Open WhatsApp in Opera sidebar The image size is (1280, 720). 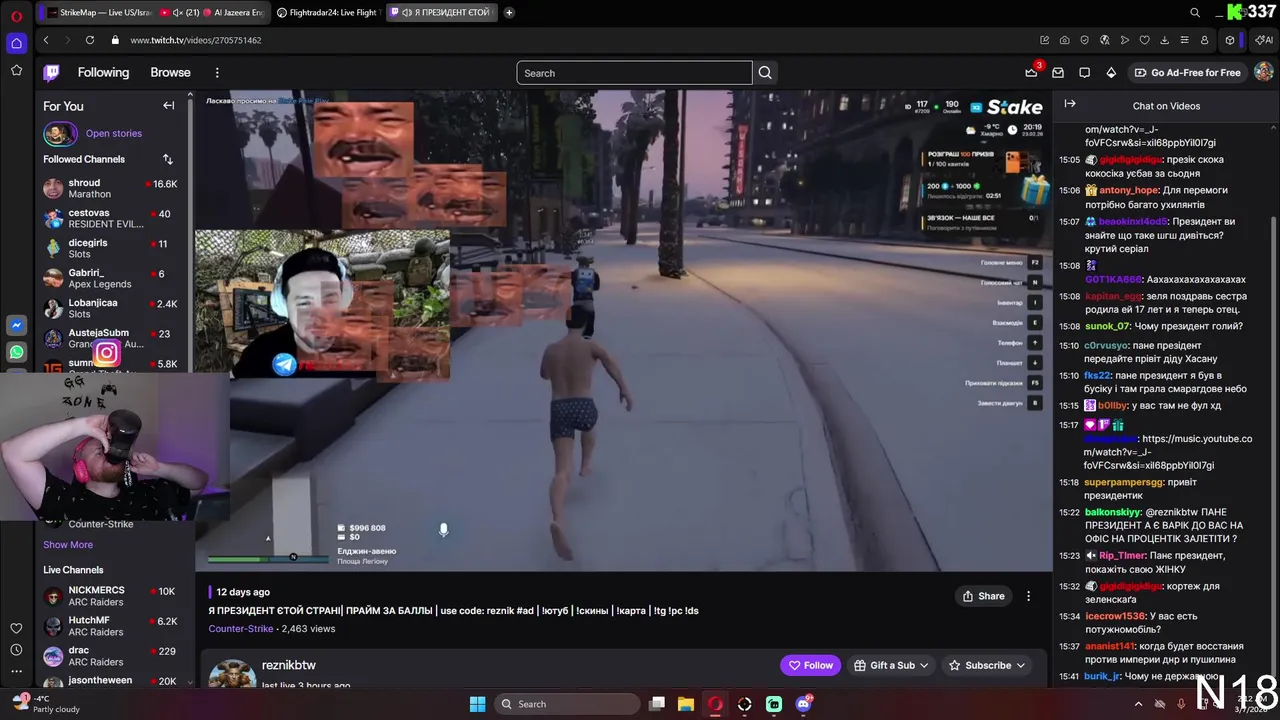(x=16, y=352)
